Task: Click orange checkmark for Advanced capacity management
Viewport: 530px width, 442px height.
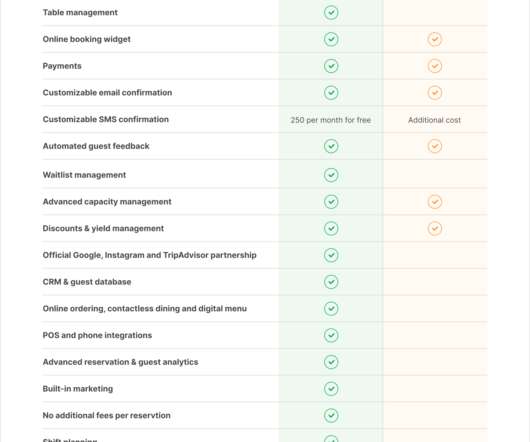Action: (434, 202)
